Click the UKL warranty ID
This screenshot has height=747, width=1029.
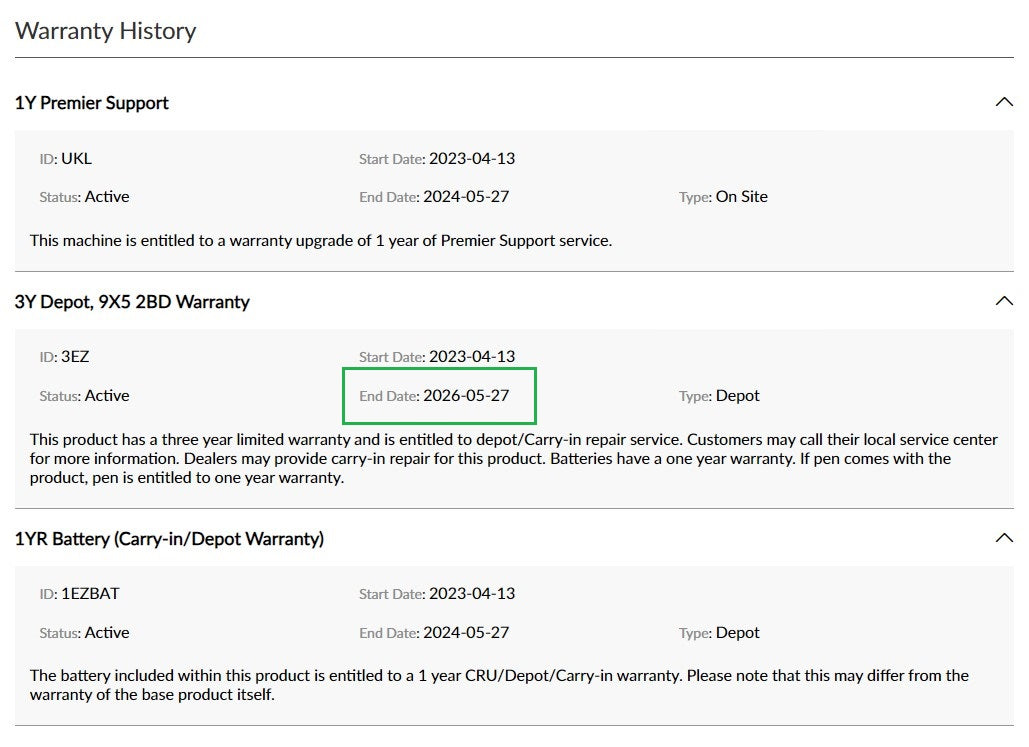pos(76,159)
